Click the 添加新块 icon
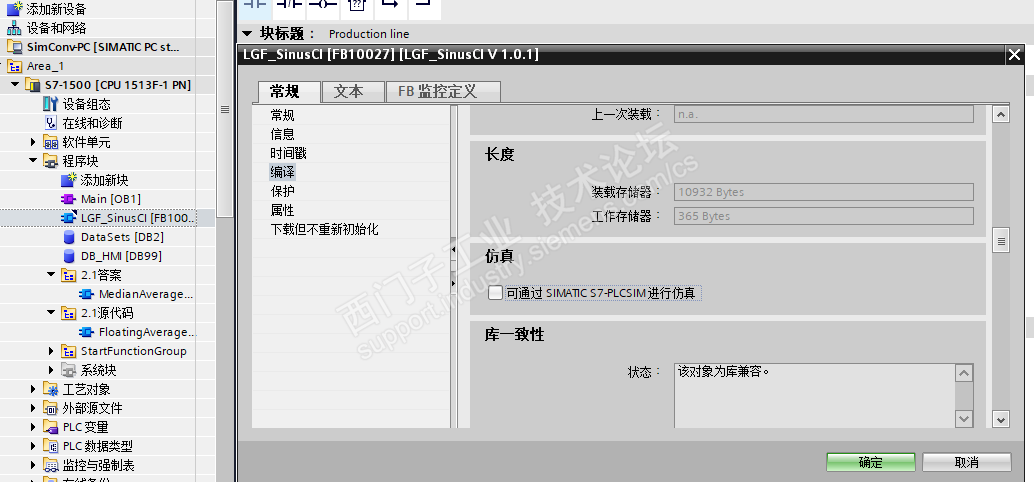 69,180
